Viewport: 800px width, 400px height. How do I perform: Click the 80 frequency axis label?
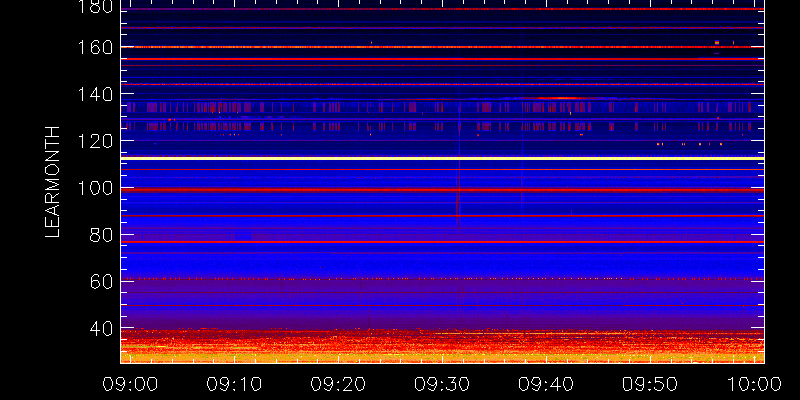coord(102,235)
